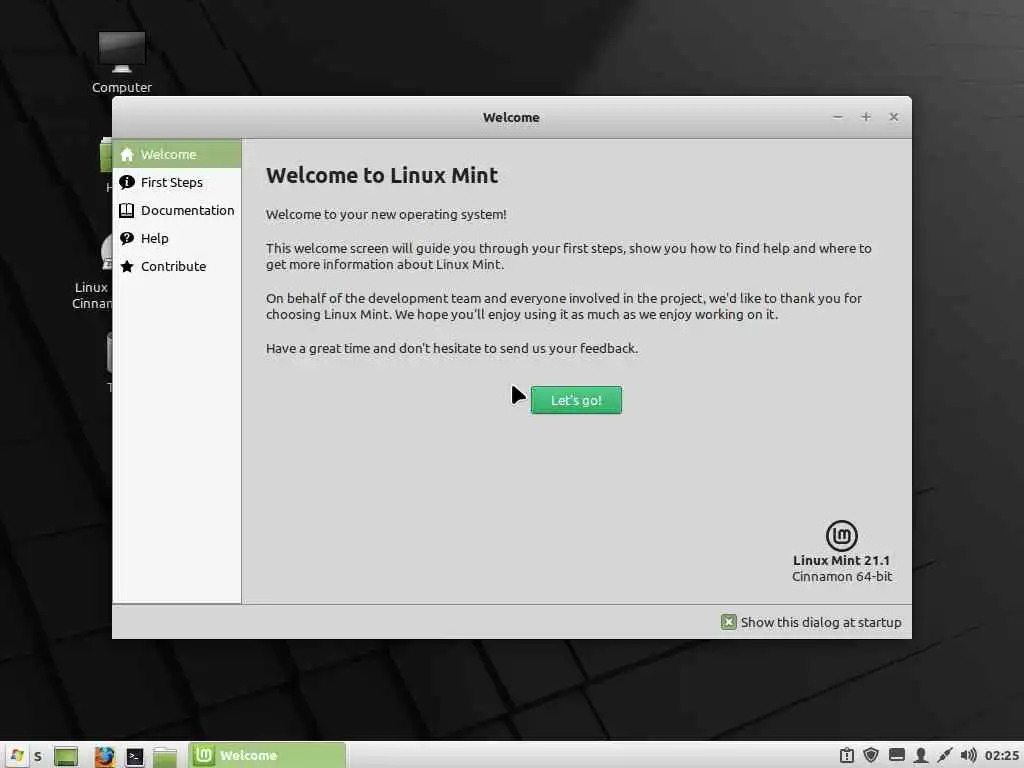Image resolution: width=1024 pixels, height=768 pixels.
Task: Click the Linux Mint logo above version
Action: point(842,536)
